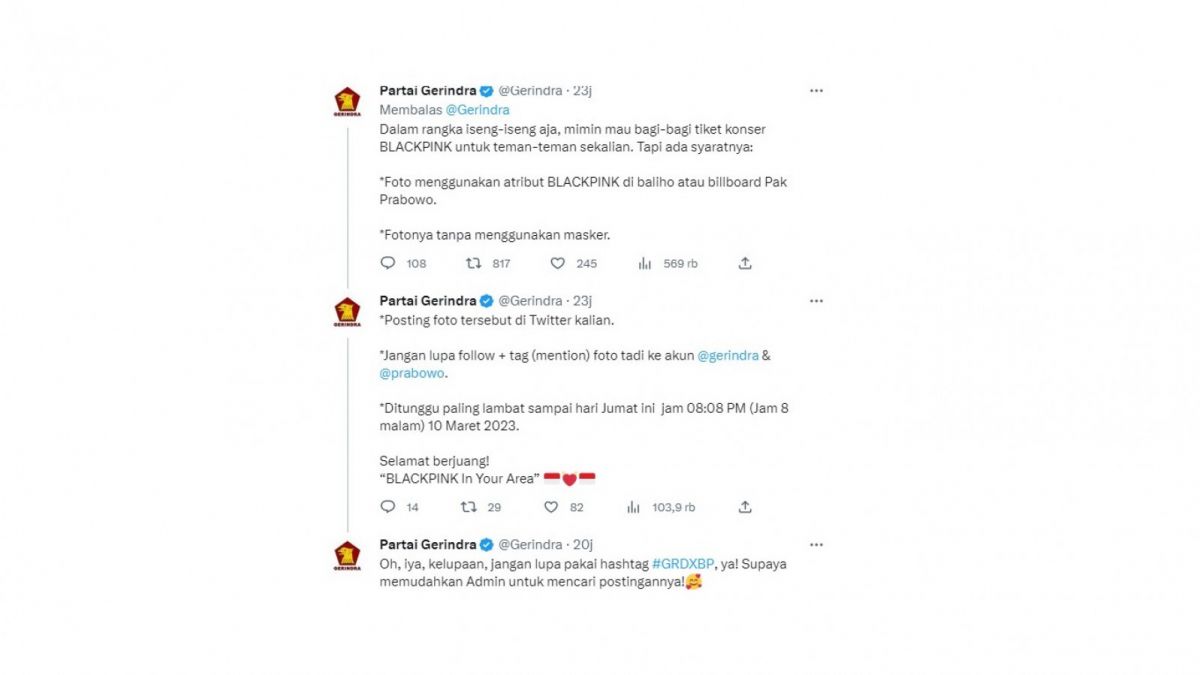Like the second tweet via heart icon
The height and width of the screenshot is (675, 1200).
551,507
